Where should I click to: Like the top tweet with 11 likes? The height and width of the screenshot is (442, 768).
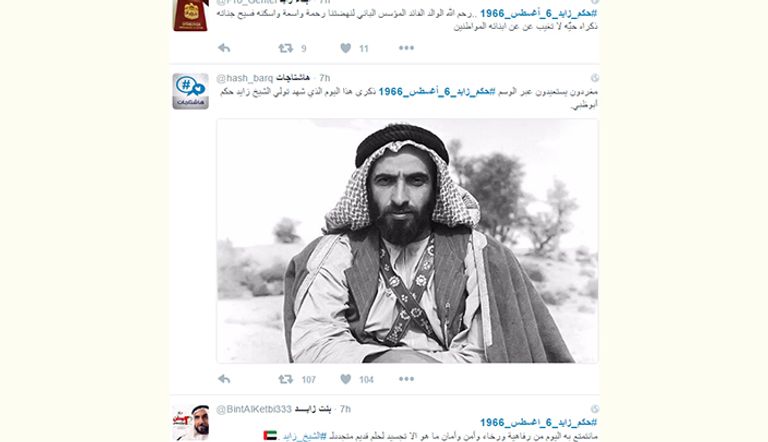pyautogui.click(x=345, y=48)
